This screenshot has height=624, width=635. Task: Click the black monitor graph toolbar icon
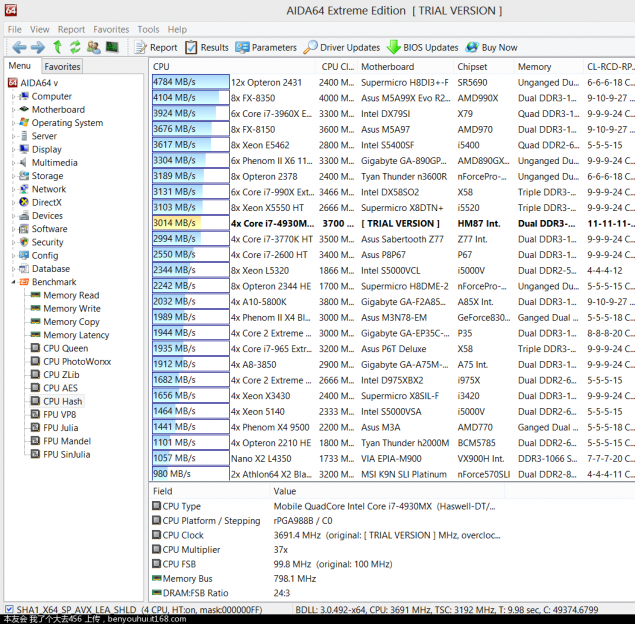point(112,47)
